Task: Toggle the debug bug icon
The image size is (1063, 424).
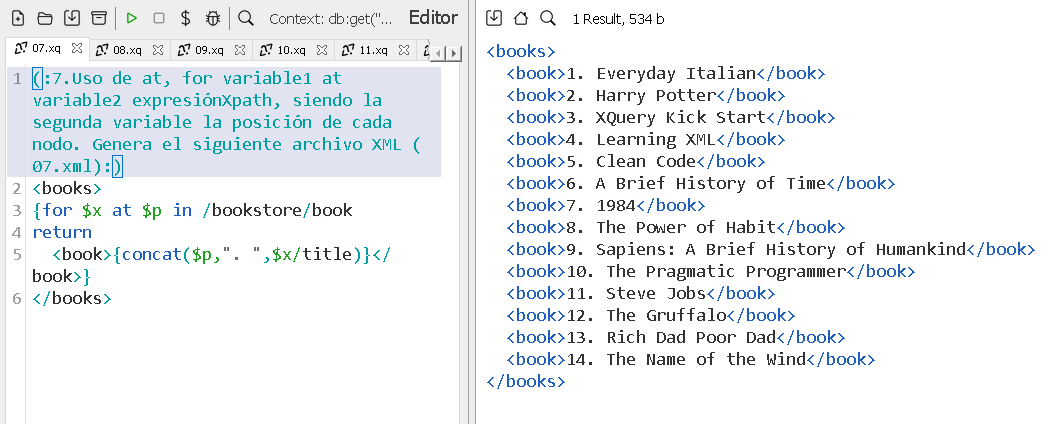Action: (x=212, y=18)
